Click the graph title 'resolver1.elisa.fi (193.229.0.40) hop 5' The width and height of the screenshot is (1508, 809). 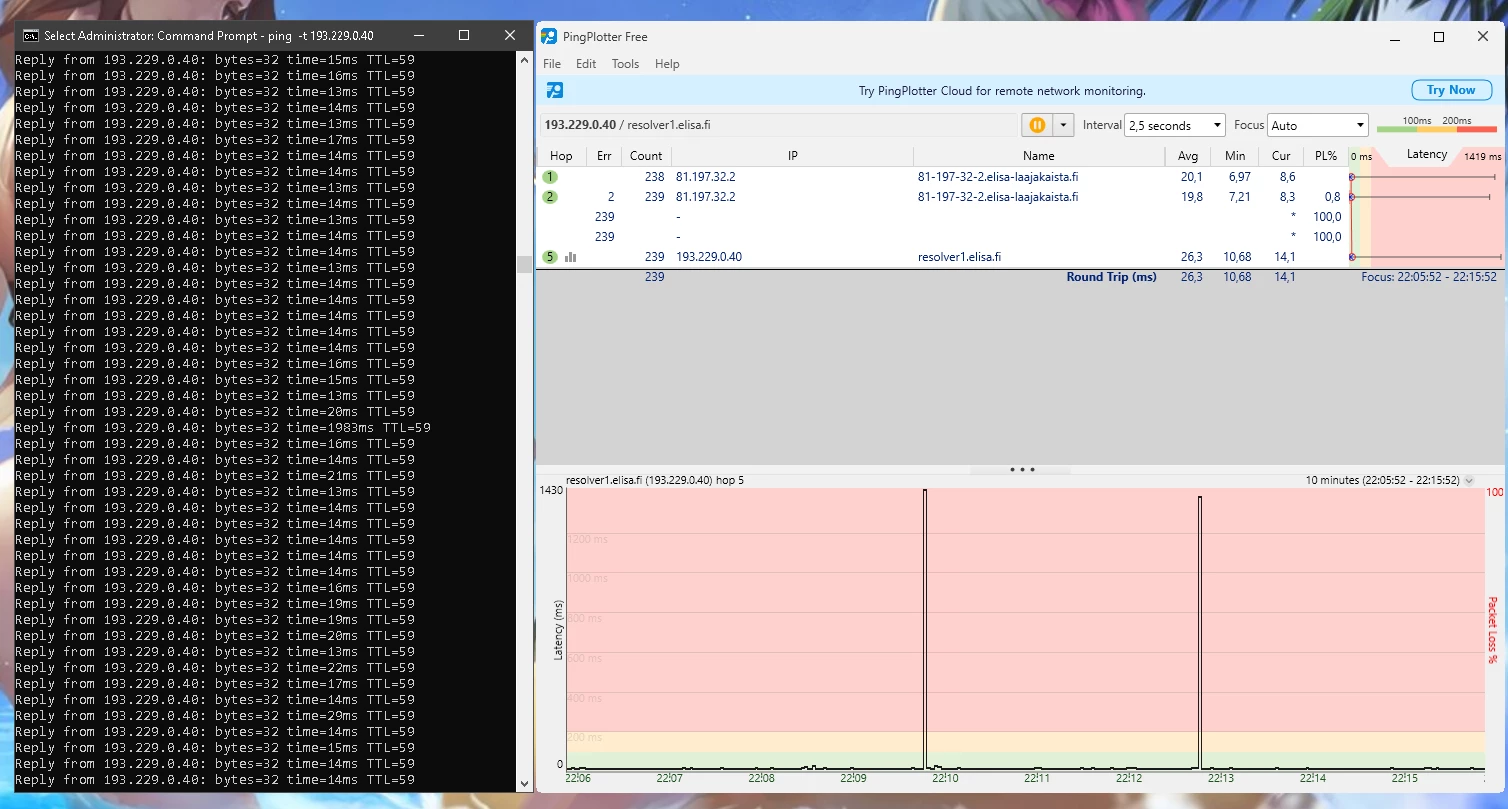point(655,480)
